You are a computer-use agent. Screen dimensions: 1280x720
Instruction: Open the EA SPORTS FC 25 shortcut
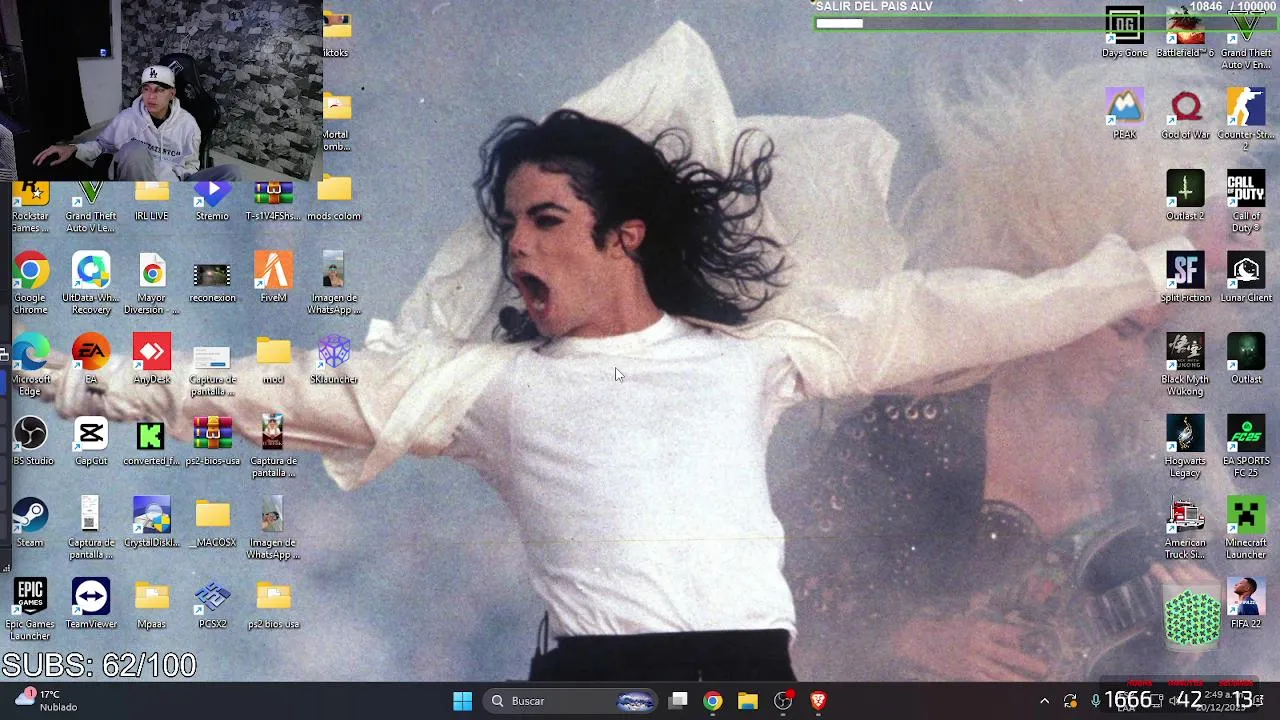pyautogui.click(x=1246, y=447)
